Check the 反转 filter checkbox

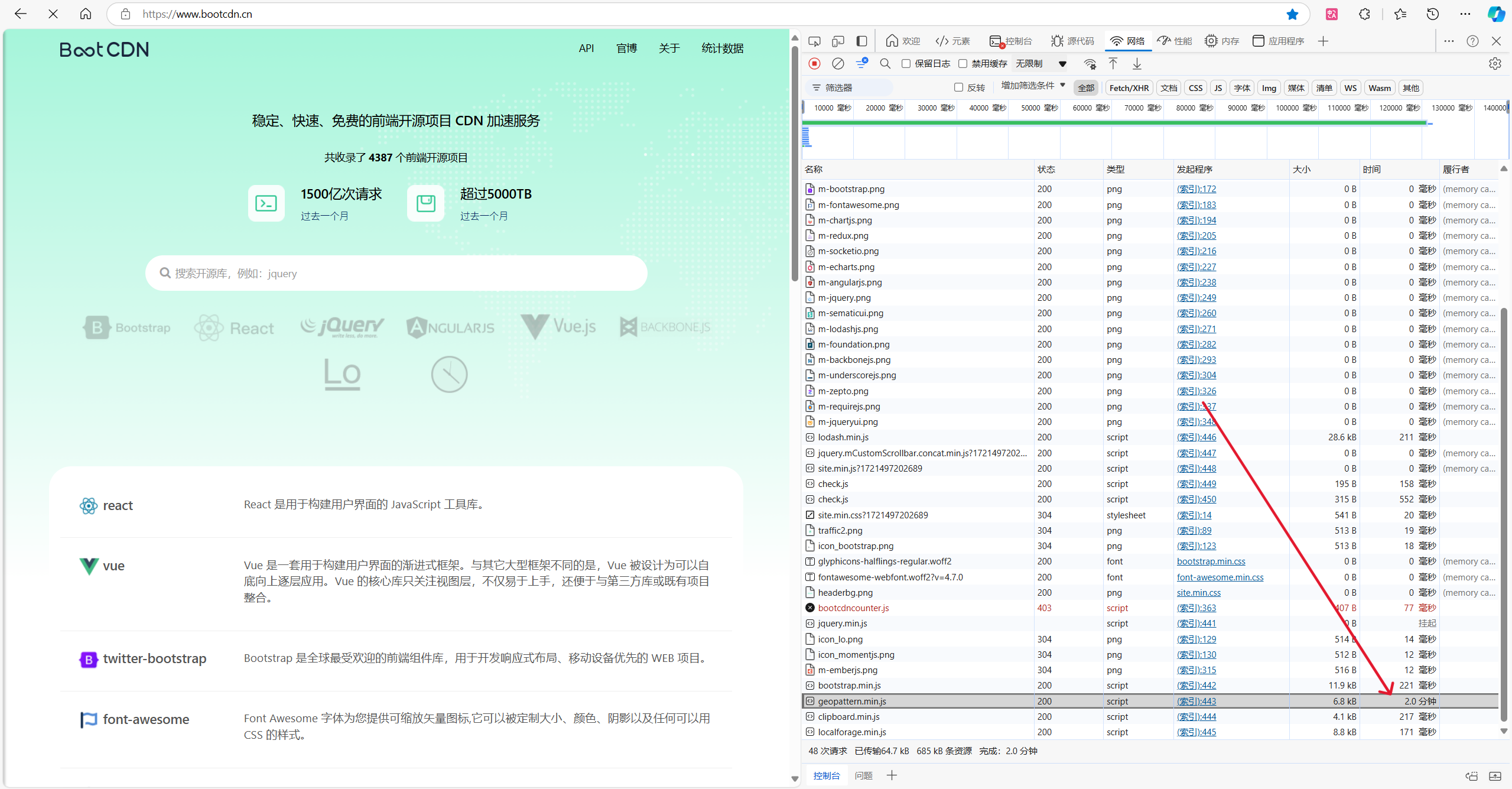958,87
